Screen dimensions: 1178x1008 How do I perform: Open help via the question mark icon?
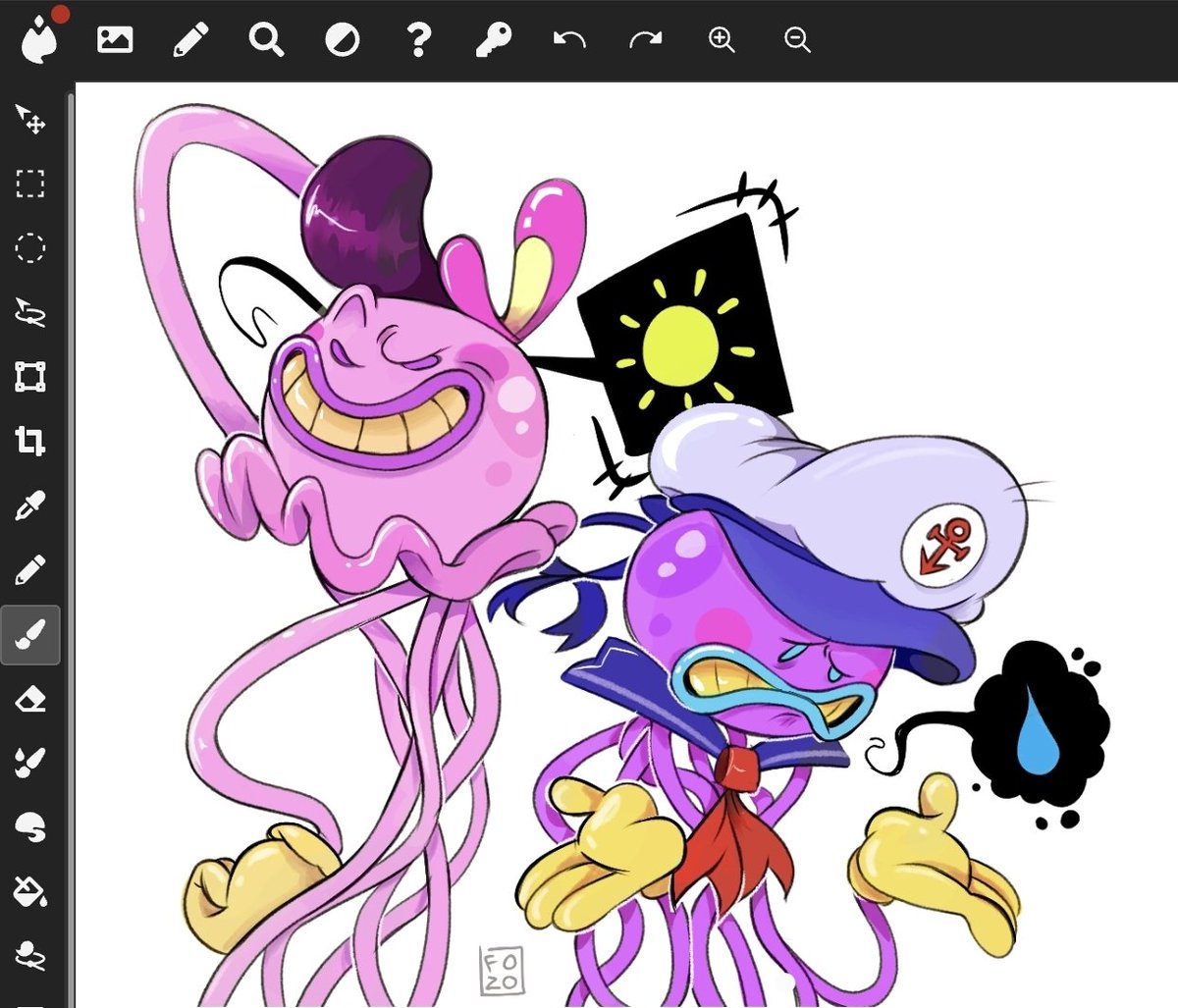[x=418, y=39]
